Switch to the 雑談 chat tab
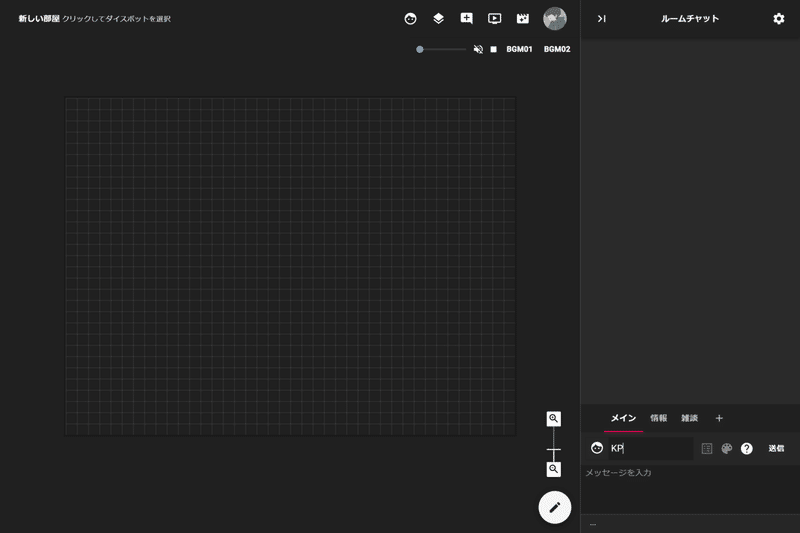Image resolution: width=800 pixels, height=533 pixels. pyautogui.click(x=689, y=418)
